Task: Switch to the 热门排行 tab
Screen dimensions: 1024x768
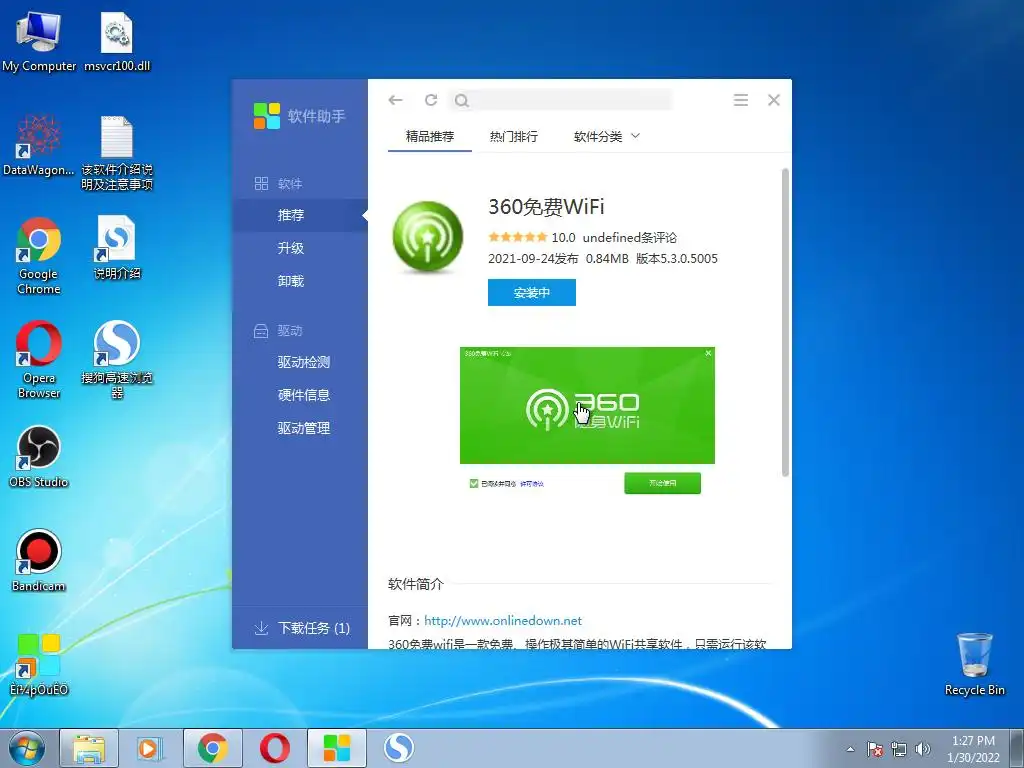Action: (x=514, y=136)
